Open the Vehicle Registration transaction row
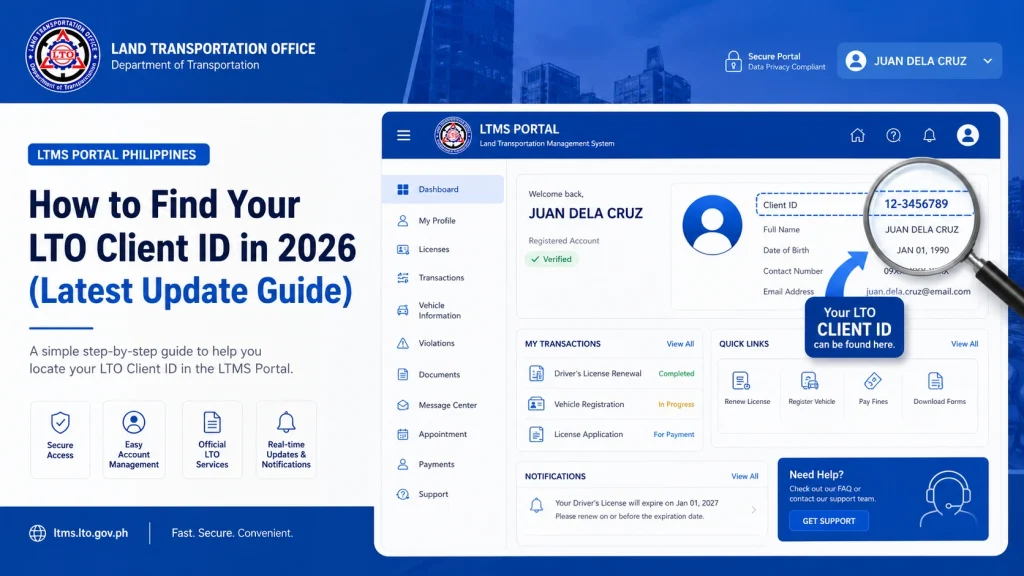The height and width of the screenshot is (576, 1024). (x=611, y=404)
